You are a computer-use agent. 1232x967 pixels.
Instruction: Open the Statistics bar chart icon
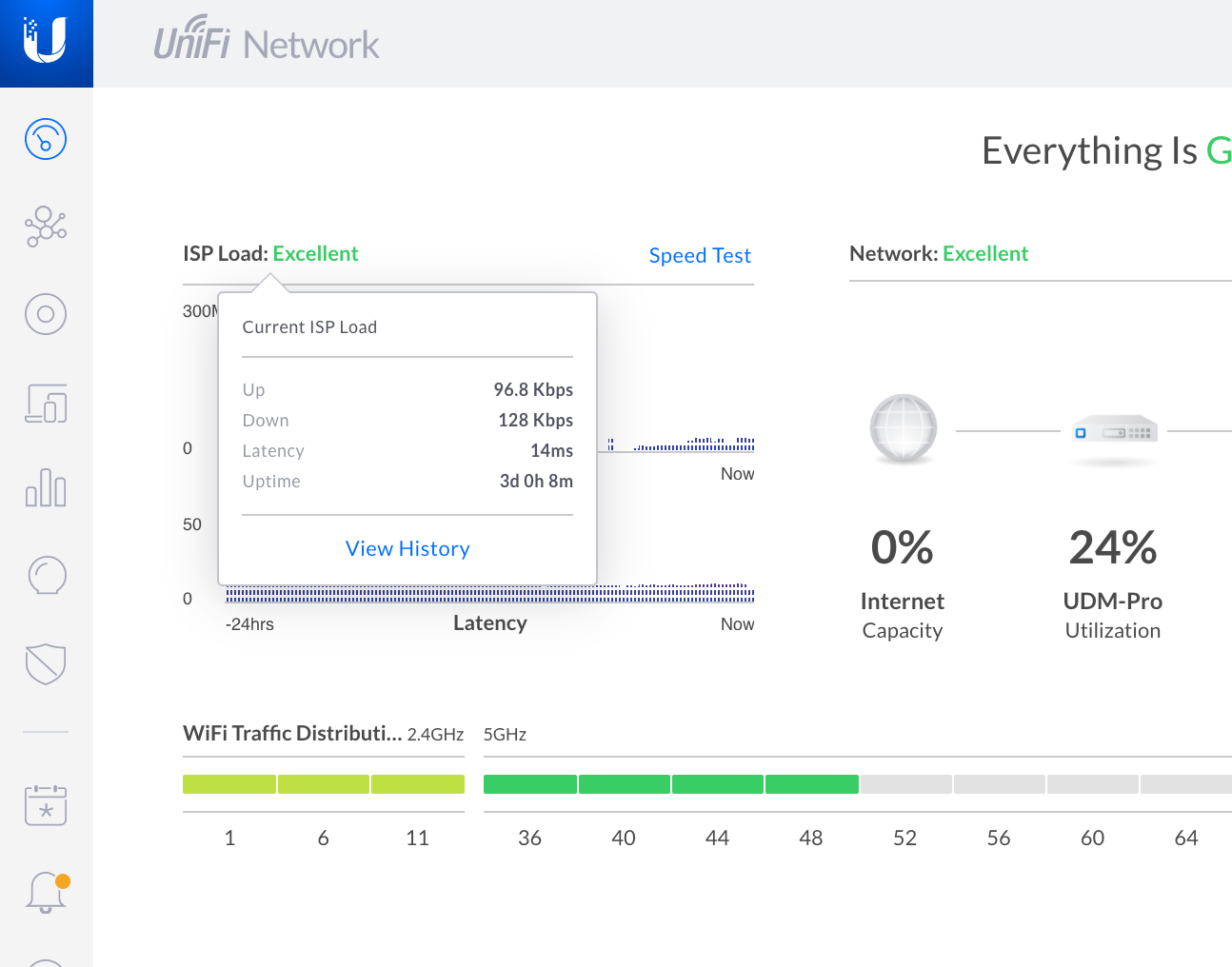click(x=46, y=487)
